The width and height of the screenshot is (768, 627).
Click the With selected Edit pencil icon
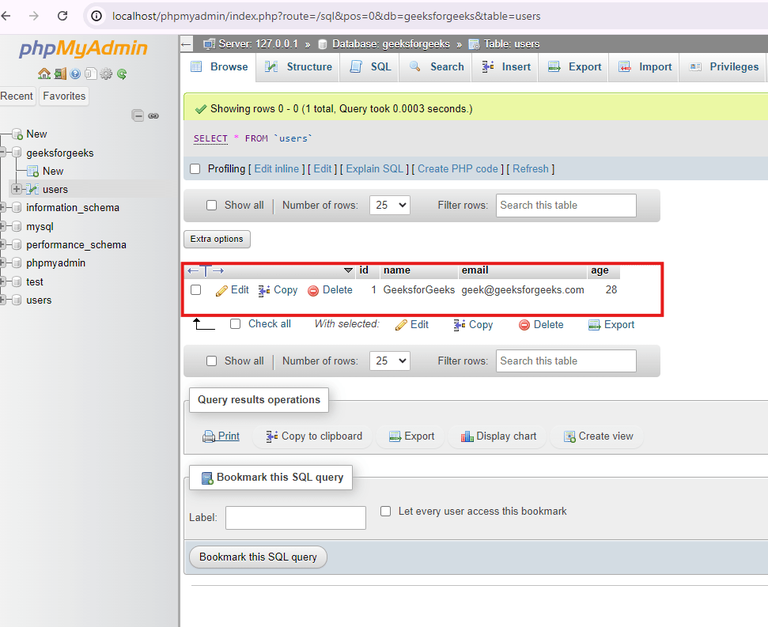[x=401, y=325]
